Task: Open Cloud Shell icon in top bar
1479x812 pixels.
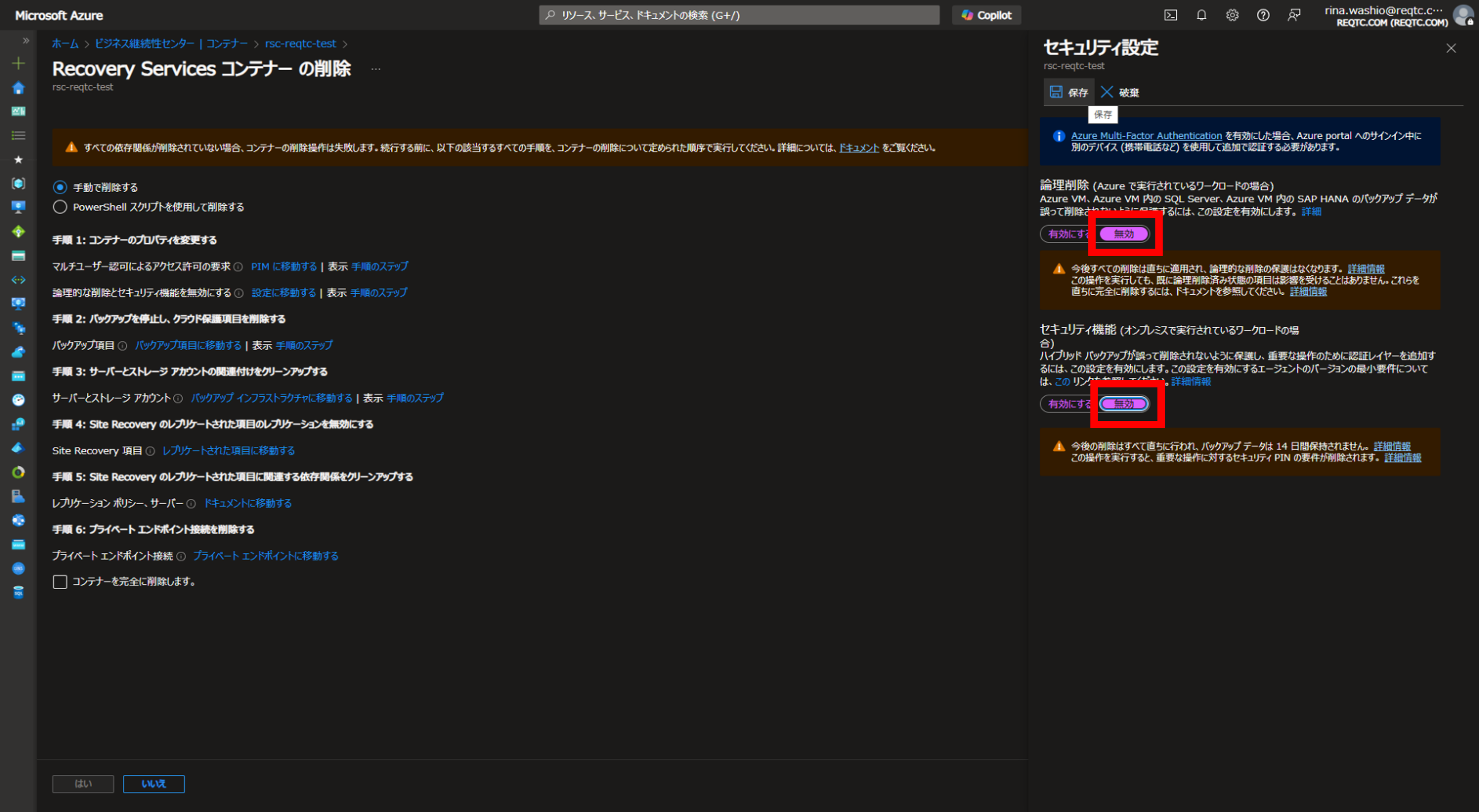Action: 1170,16
